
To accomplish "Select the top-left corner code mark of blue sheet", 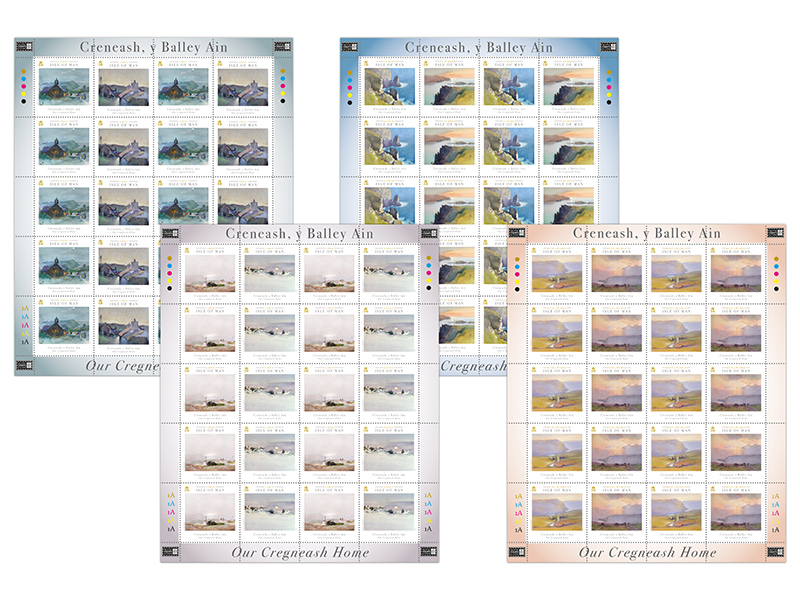I will click(349, 47).
